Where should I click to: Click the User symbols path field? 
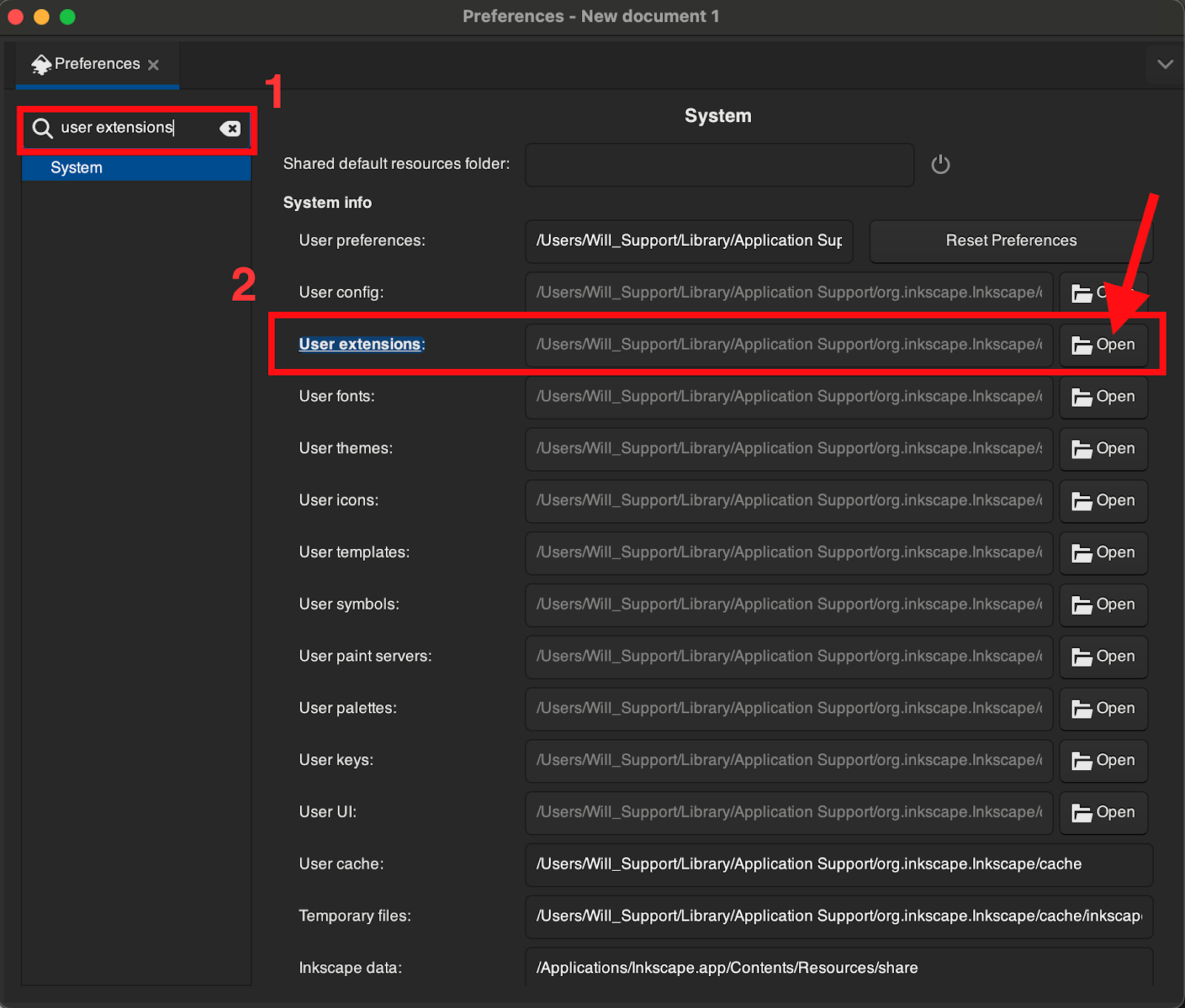coord(790,604)
